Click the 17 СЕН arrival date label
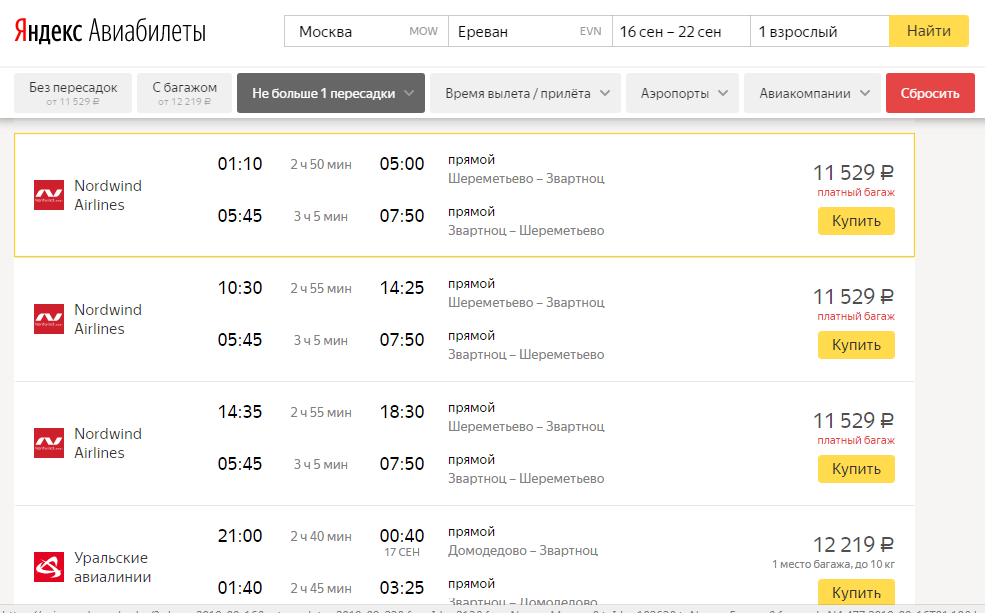This screenshot has height=613, width=985. [x=402, y=552]
